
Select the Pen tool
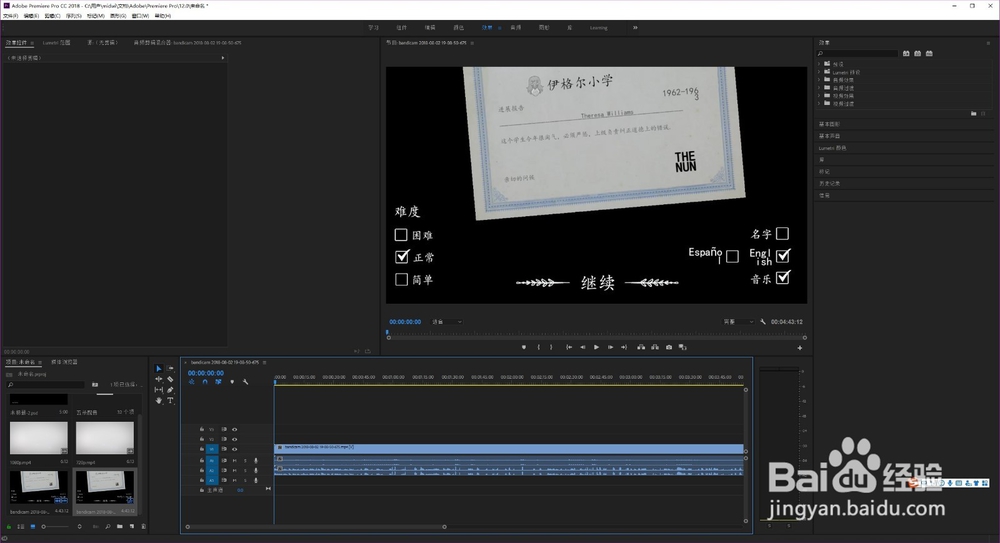[170, 390]
